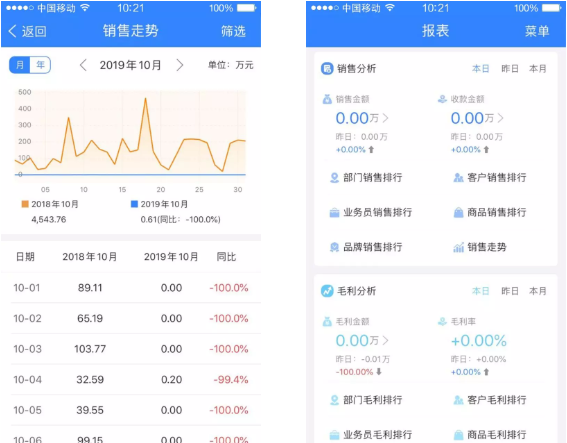This screenshot has height=443, width=567.
Task: Open 品牌销售排行
Action: pyautogui.click(x=372, y=247)
